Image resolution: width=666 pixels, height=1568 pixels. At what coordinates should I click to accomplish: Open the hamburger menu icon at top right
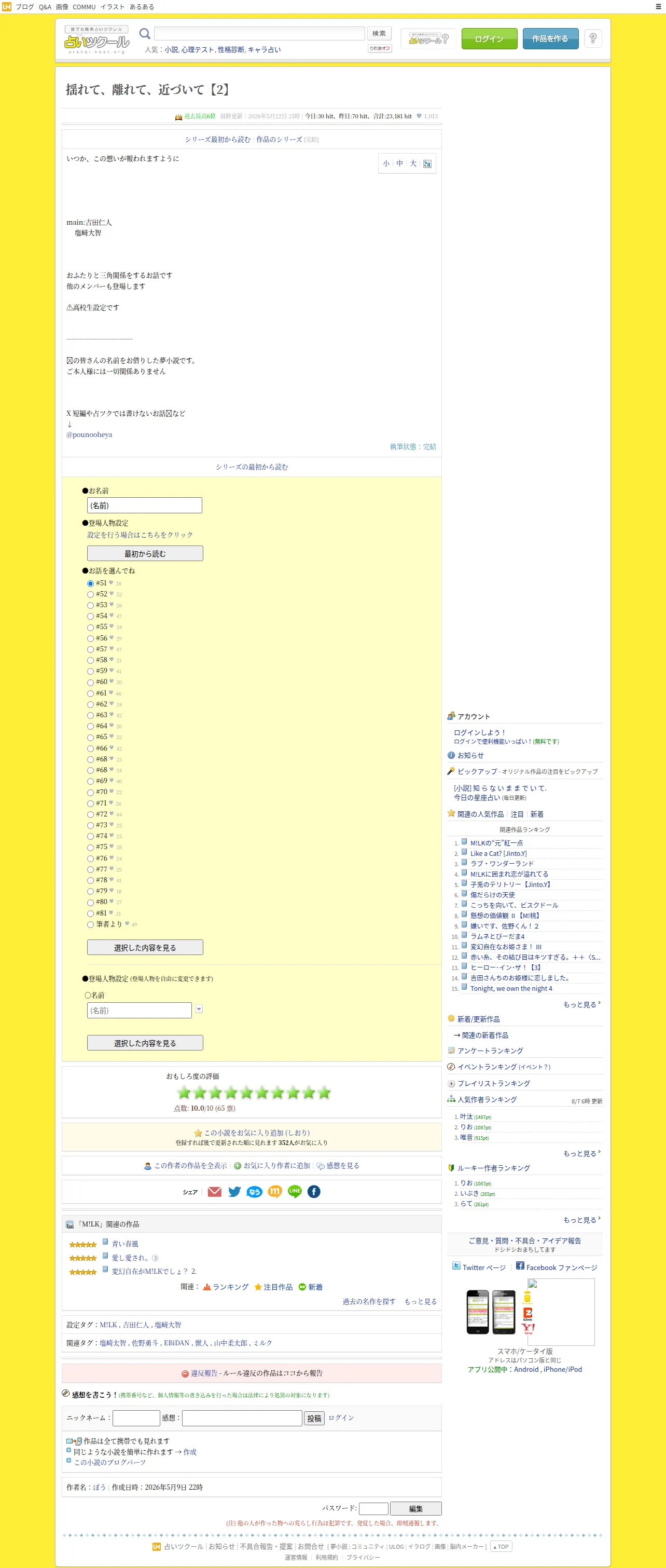(658, 7)
